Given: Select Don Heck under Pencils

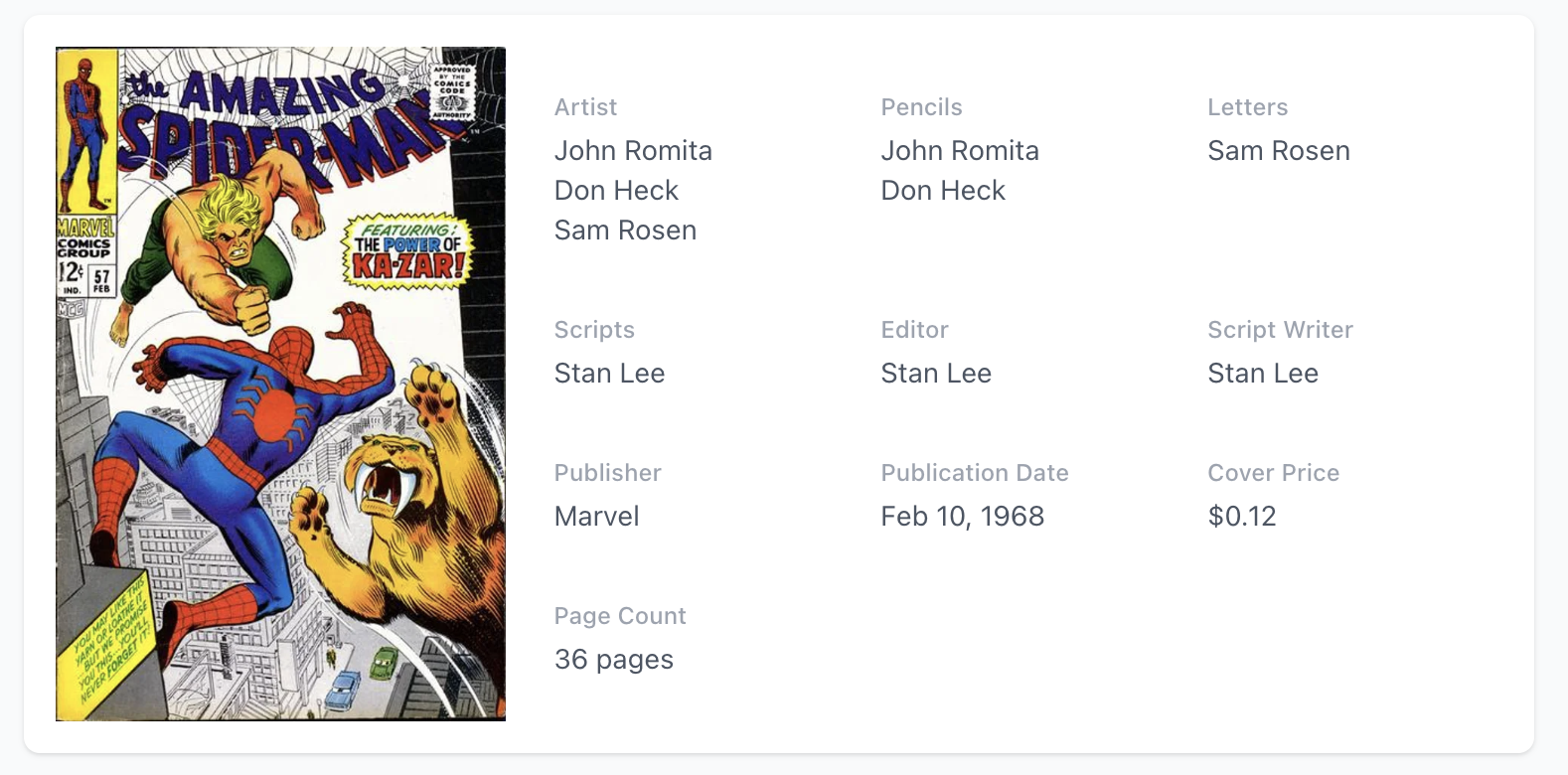Looking at the screenshot, I should pos(943,191).
